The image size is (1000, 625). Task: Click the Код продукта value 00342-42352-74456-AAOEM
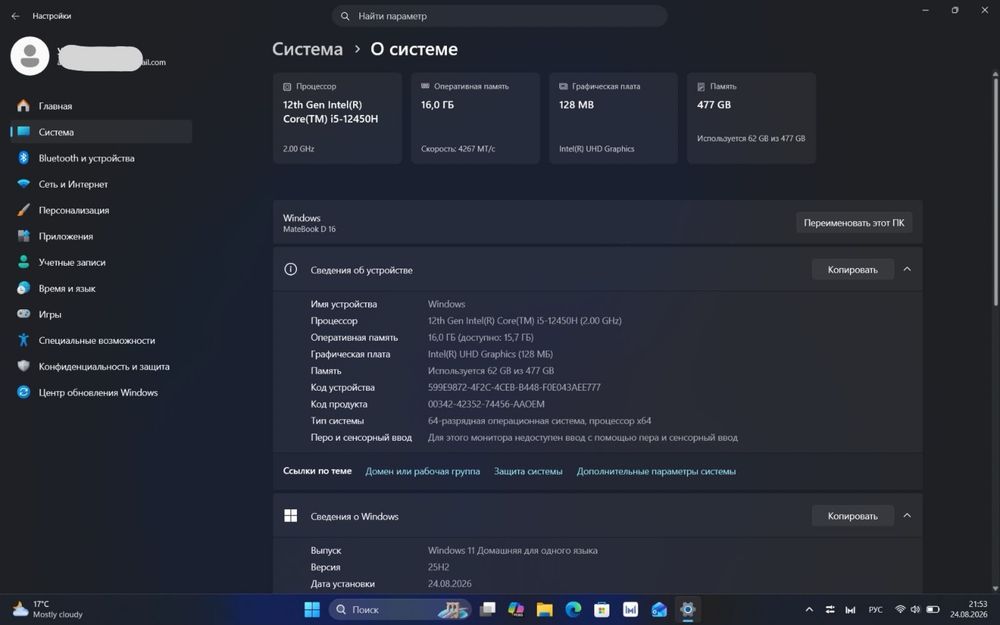click(486, 404)
